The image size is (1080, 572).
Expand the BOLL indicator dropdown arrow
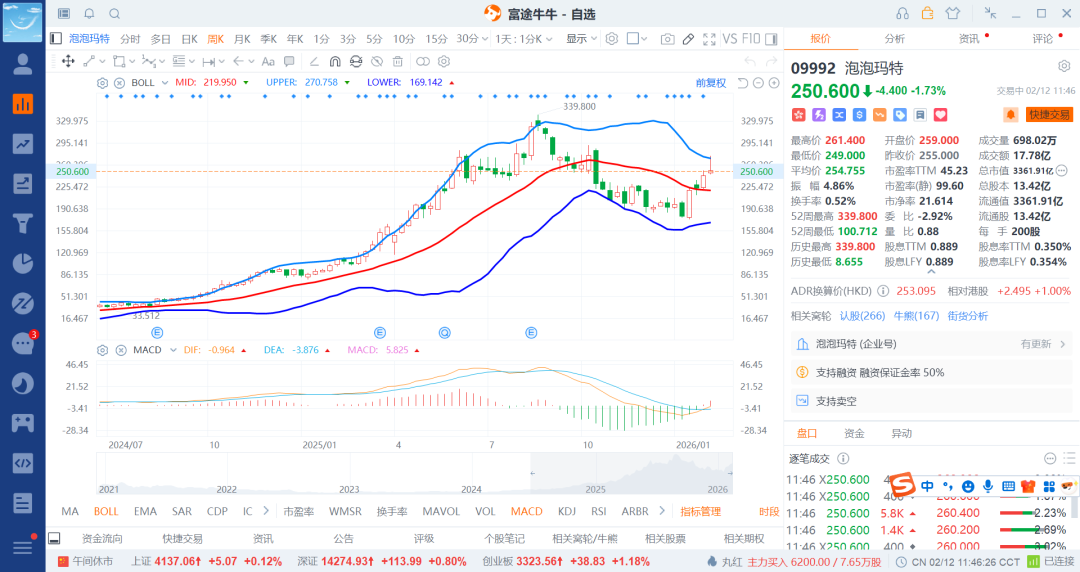point(165,83)
